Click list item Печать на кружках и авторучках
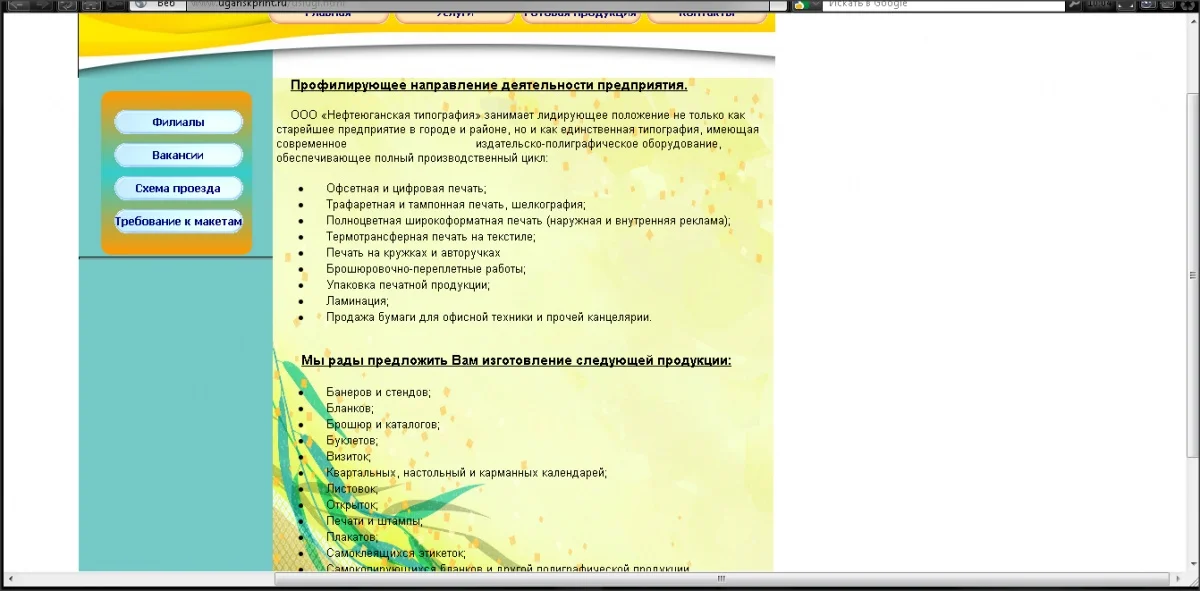 coord(413,252)
